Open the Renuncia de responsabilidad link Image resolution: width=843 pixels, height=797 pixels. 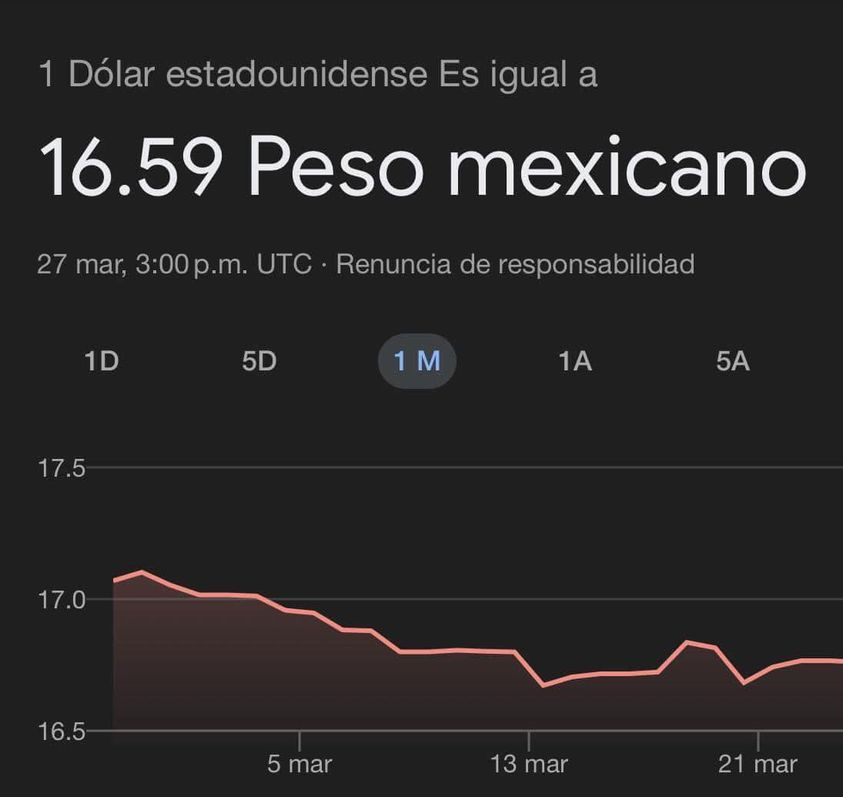pyautogui.click(x=515, y=265)
